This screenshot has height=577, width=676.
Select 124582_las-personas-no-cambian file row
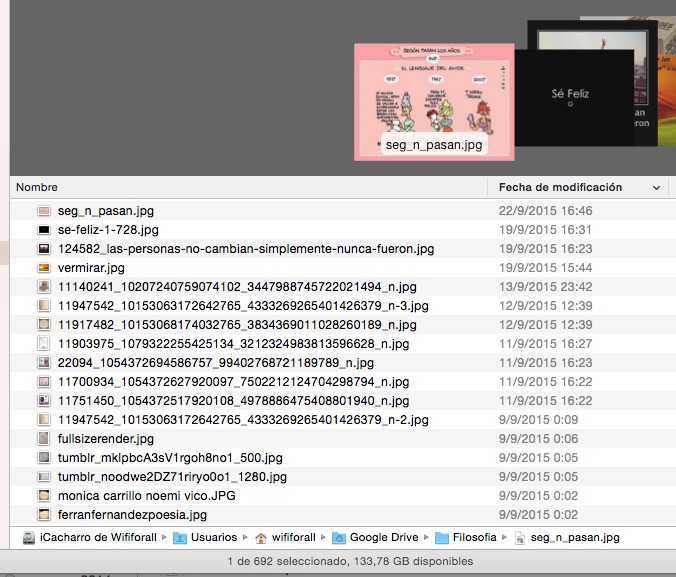[246, 249]
